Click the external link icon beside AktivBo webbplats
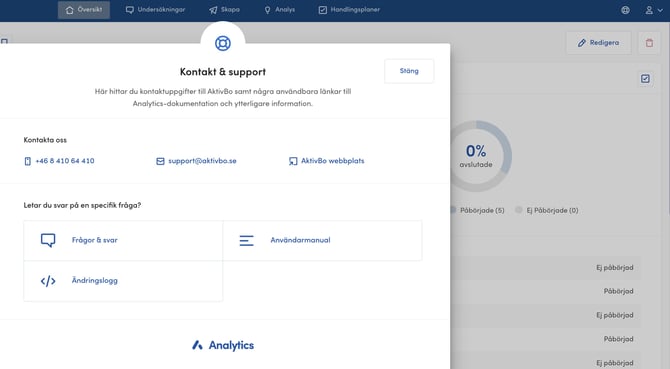This screenshot has height=369, width=670. pos(293,161)
